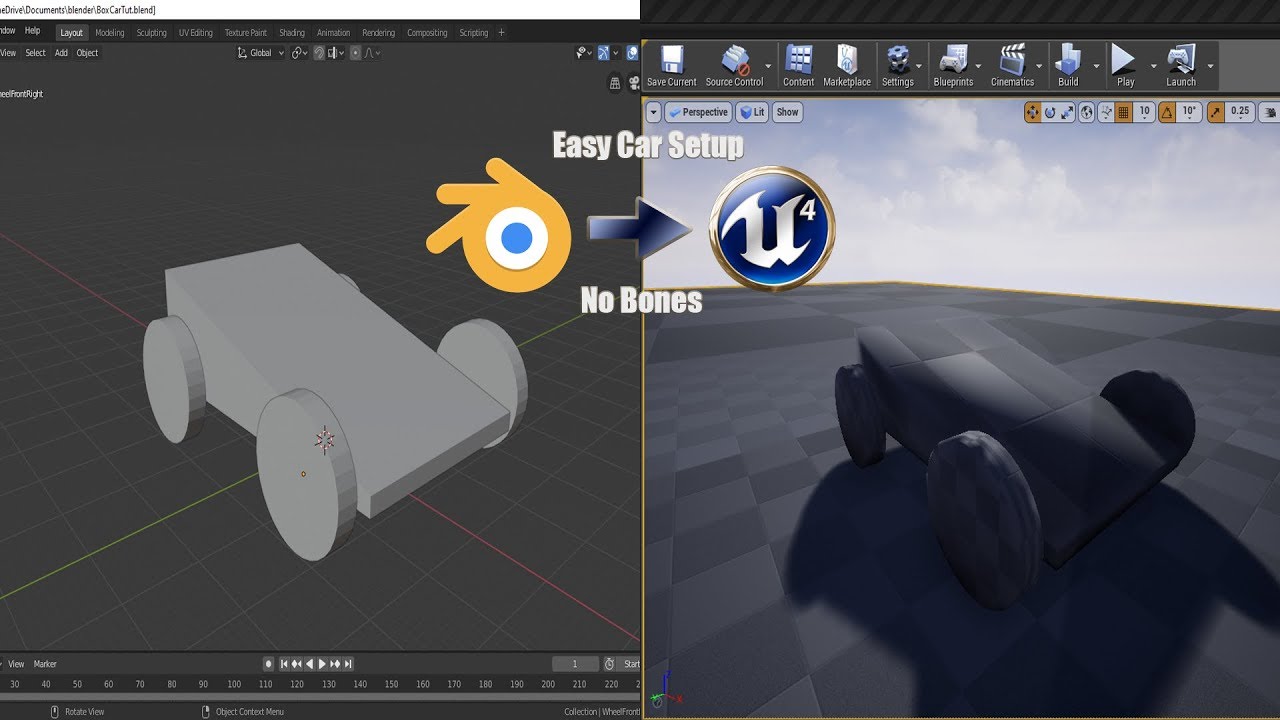Jump to timeline end in Blender
This screenshot has width=1280, height=720.
click(347, 664)
